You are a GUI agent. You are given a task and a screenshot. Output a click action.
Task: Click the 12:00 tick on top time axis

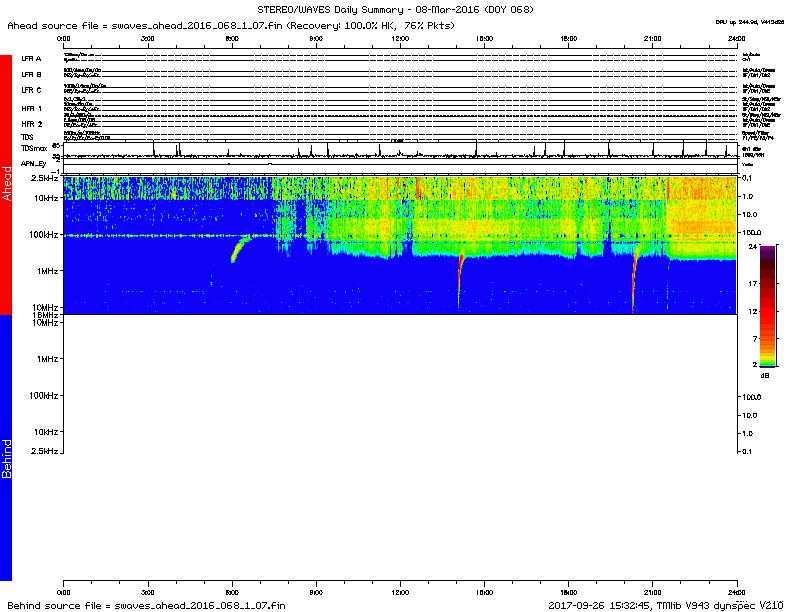(400, 38)
